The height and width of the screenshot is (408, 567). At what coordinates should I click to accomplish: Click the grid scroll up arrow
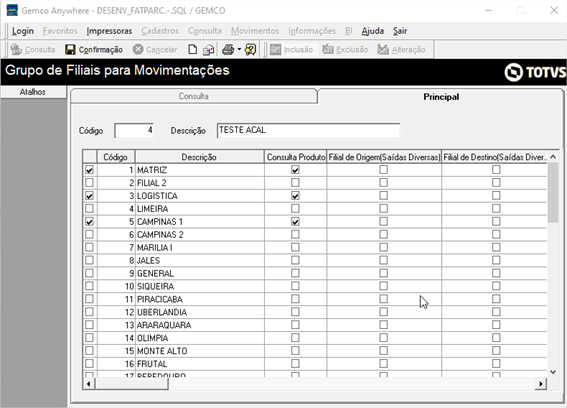tap(553, 157)
